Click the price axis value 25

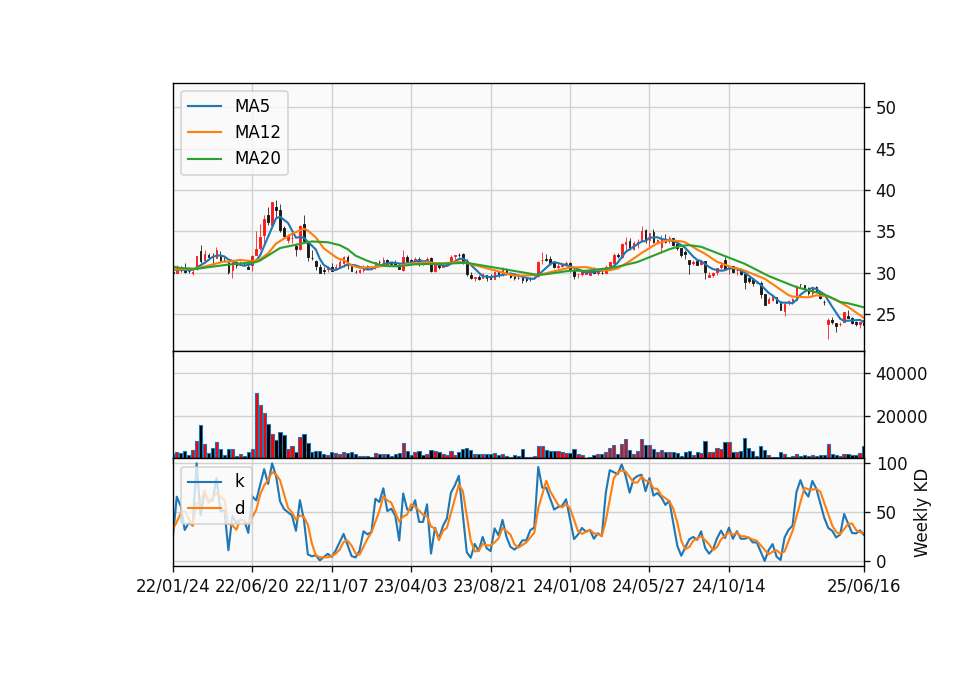[x=885, y=315]
